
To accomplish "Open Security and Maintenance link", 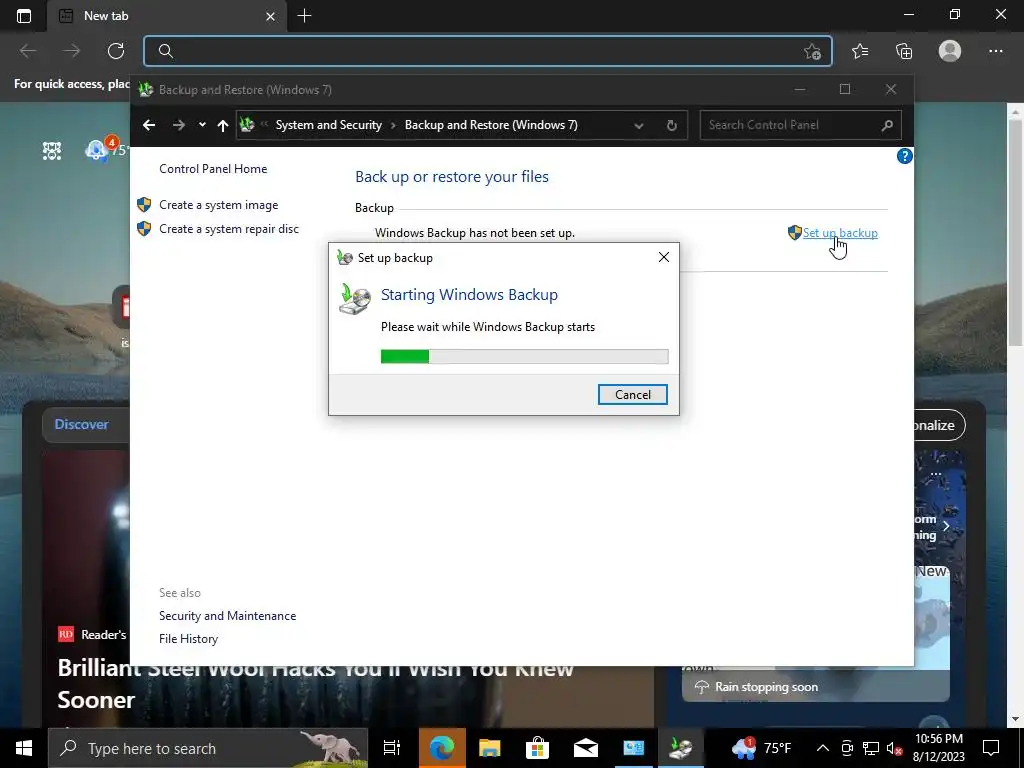I will 227,616.
